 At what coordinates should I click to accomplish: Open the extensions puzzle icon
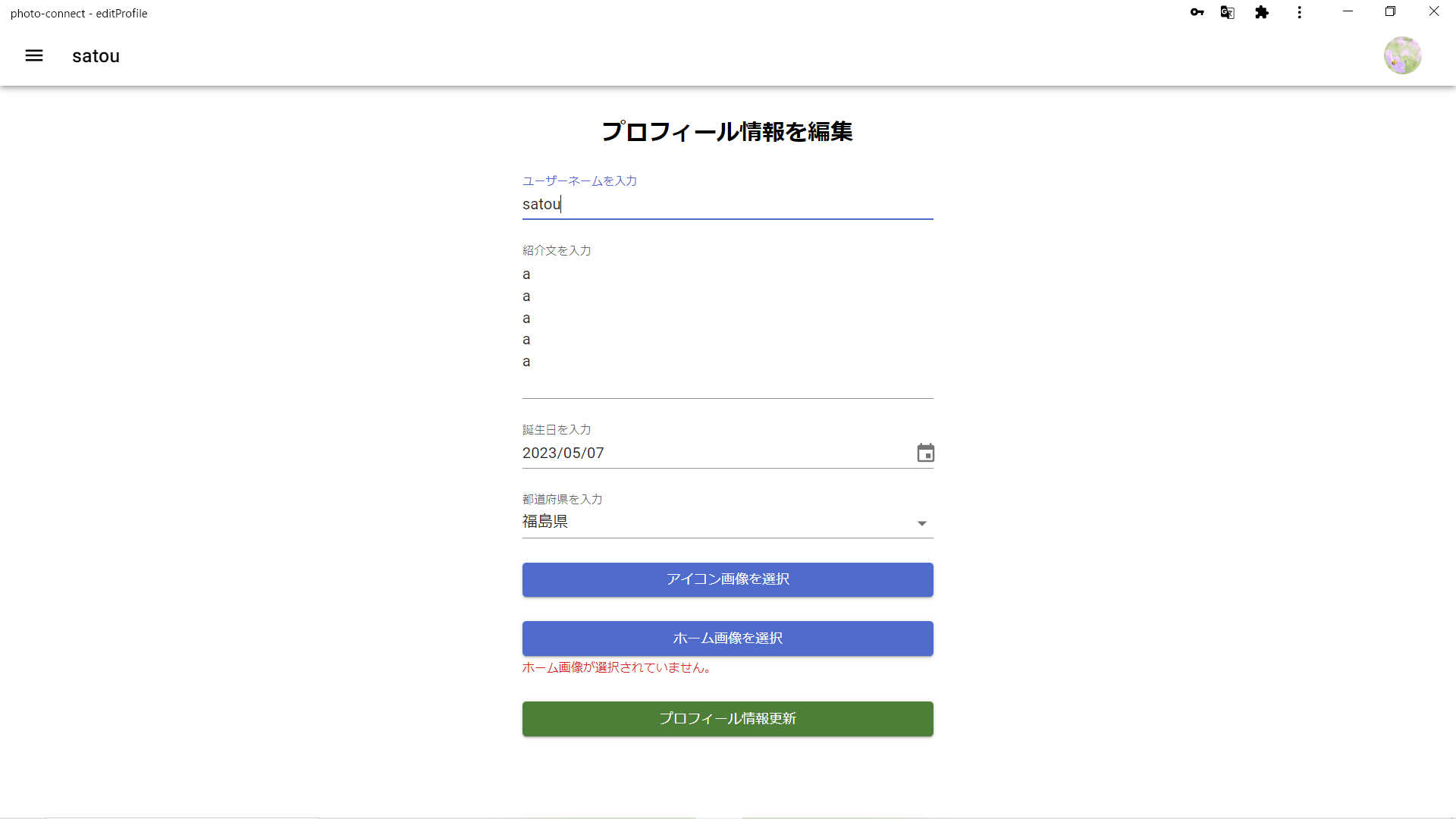1262,12
